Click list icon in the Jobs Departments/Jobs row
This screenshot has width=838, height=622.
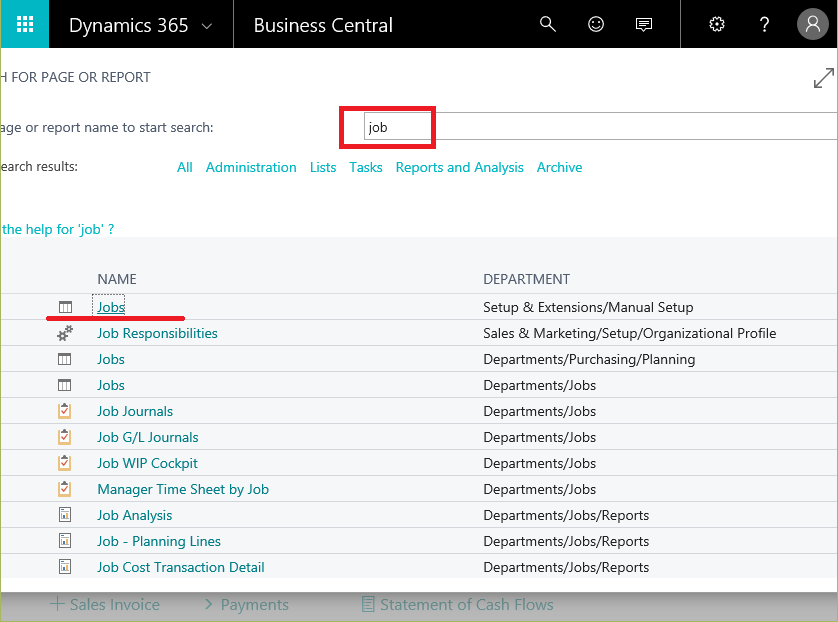click(65, 385)
